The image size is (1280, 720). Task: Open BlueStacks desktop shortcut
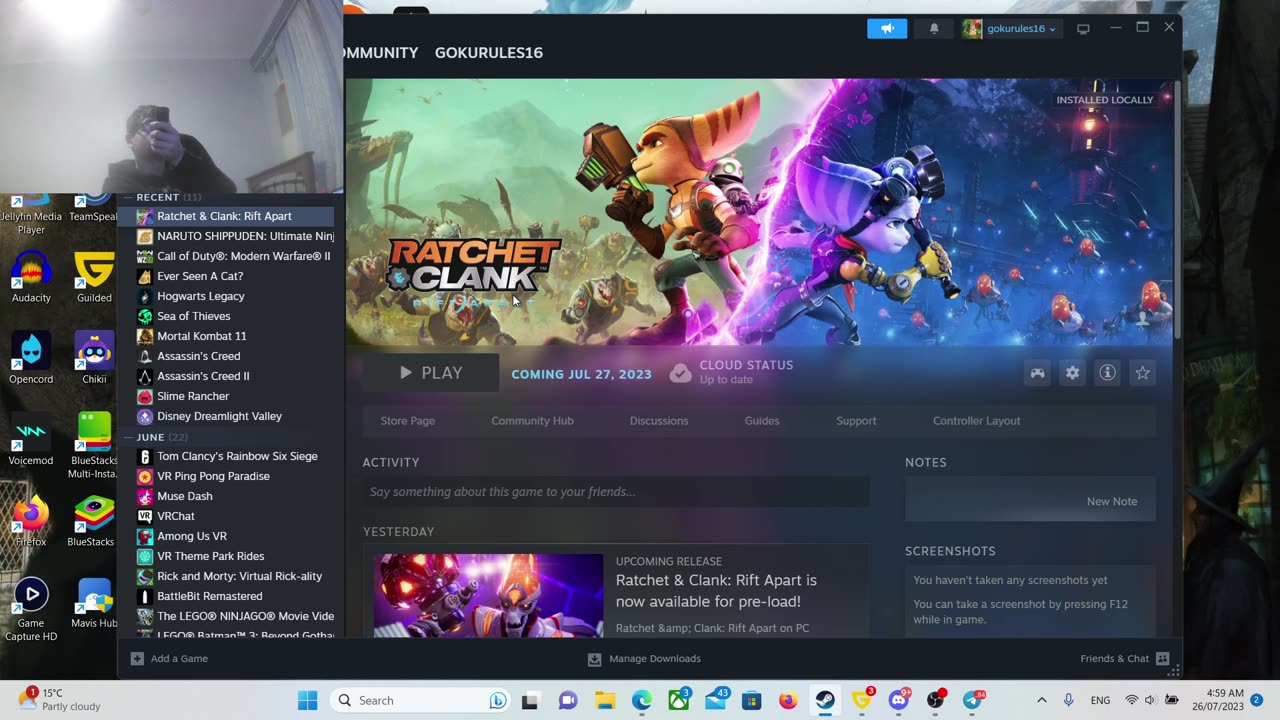click(94, 521)
